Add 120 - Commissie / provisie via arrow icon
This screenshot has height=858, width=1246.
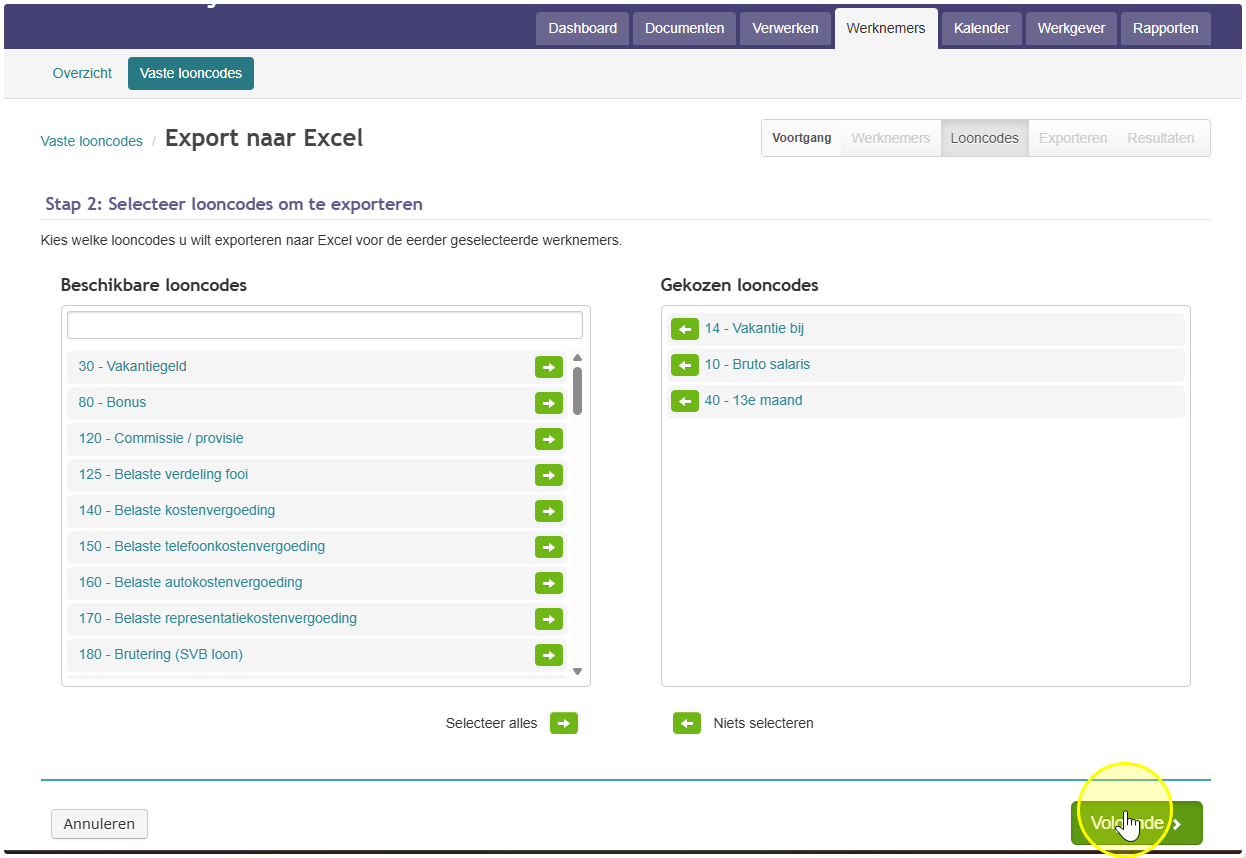(x=549, y=439)
